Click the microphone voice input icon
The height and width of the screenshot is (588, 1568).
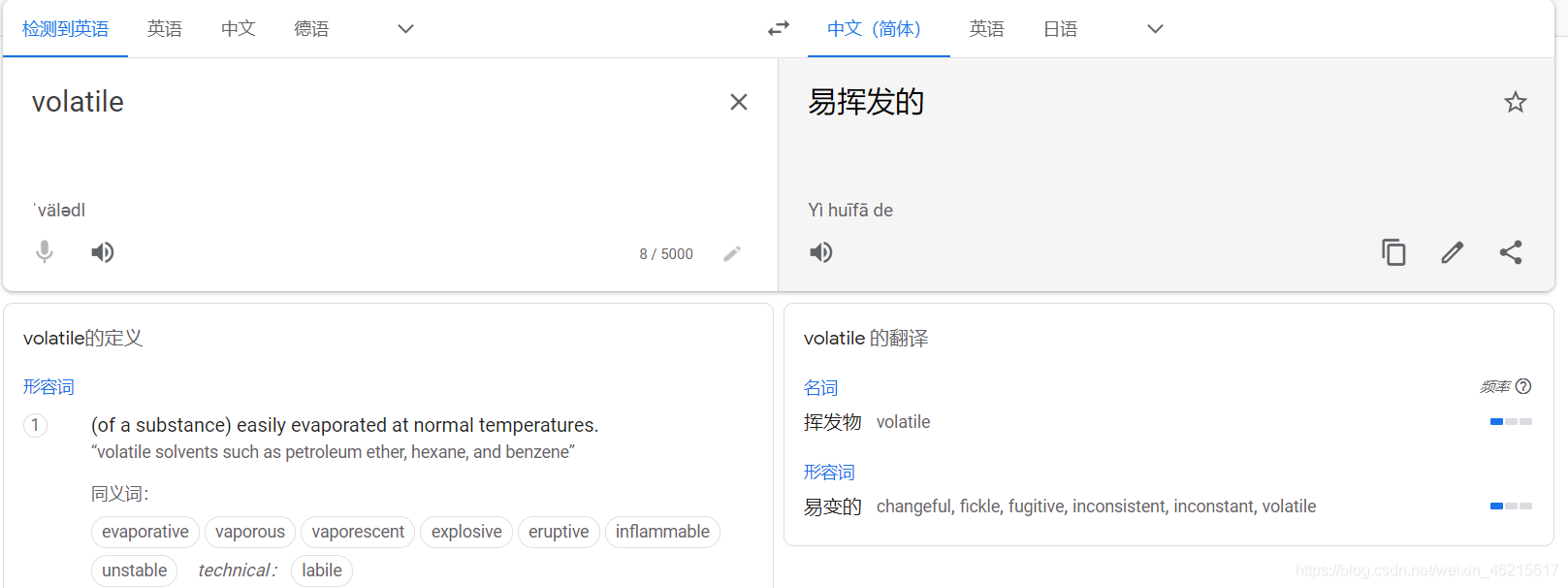[x=45, y=252]
